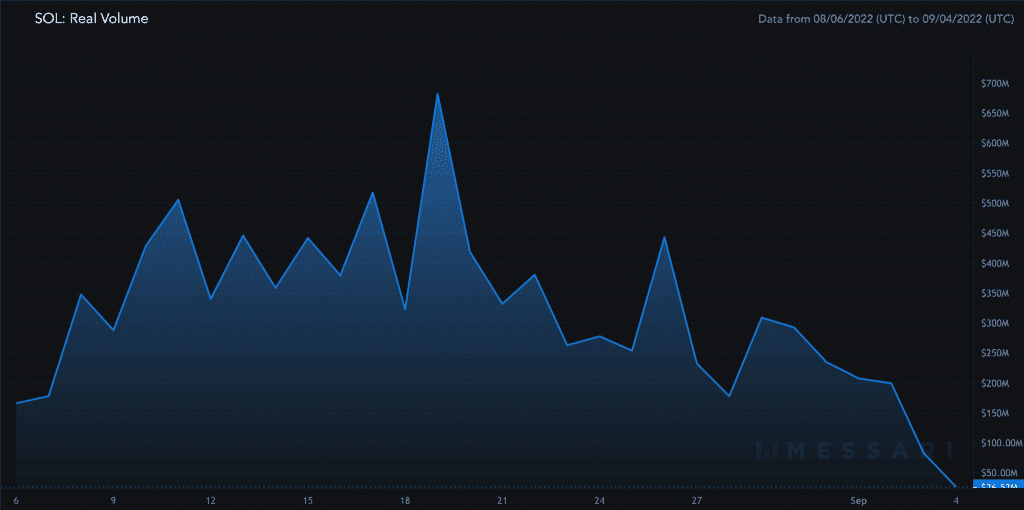Select the '15' x-axis date label
Screen dimensions: 1024x510
[308, 501]
